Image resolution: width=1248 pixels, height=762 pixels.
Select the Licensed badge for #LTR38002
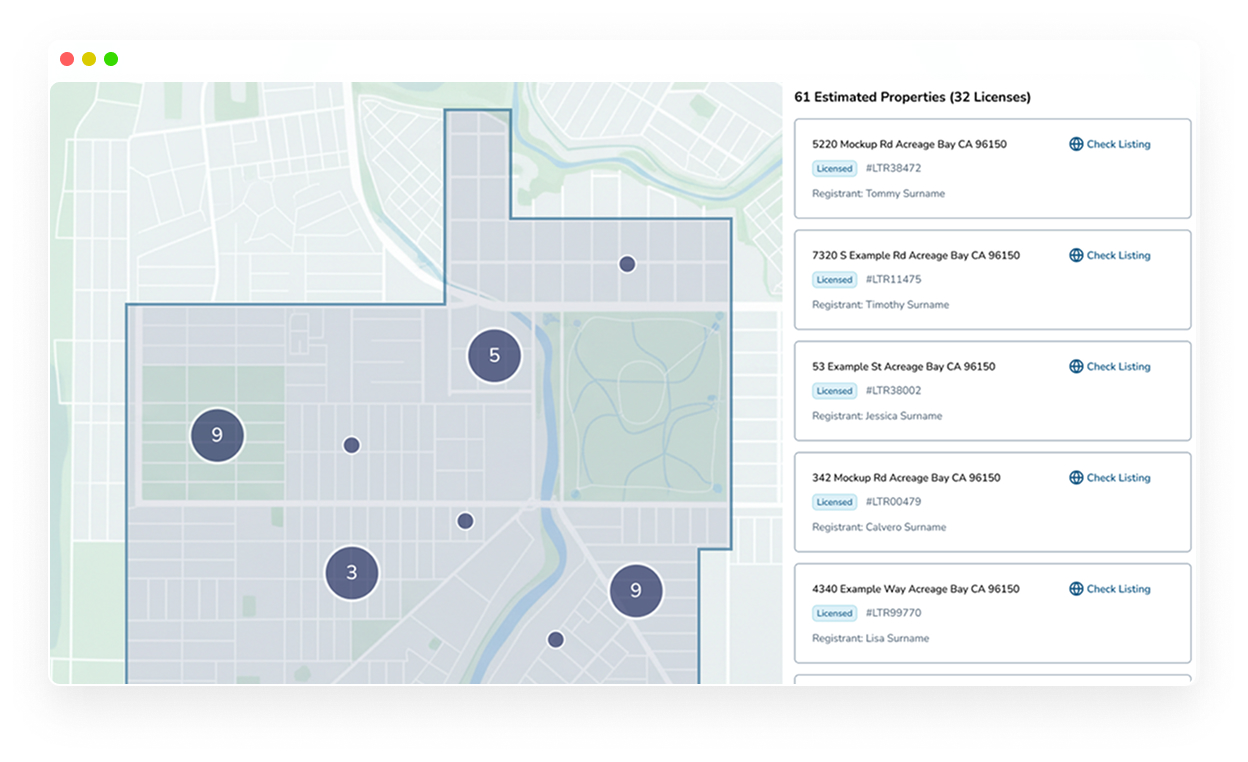click(834, 390)
